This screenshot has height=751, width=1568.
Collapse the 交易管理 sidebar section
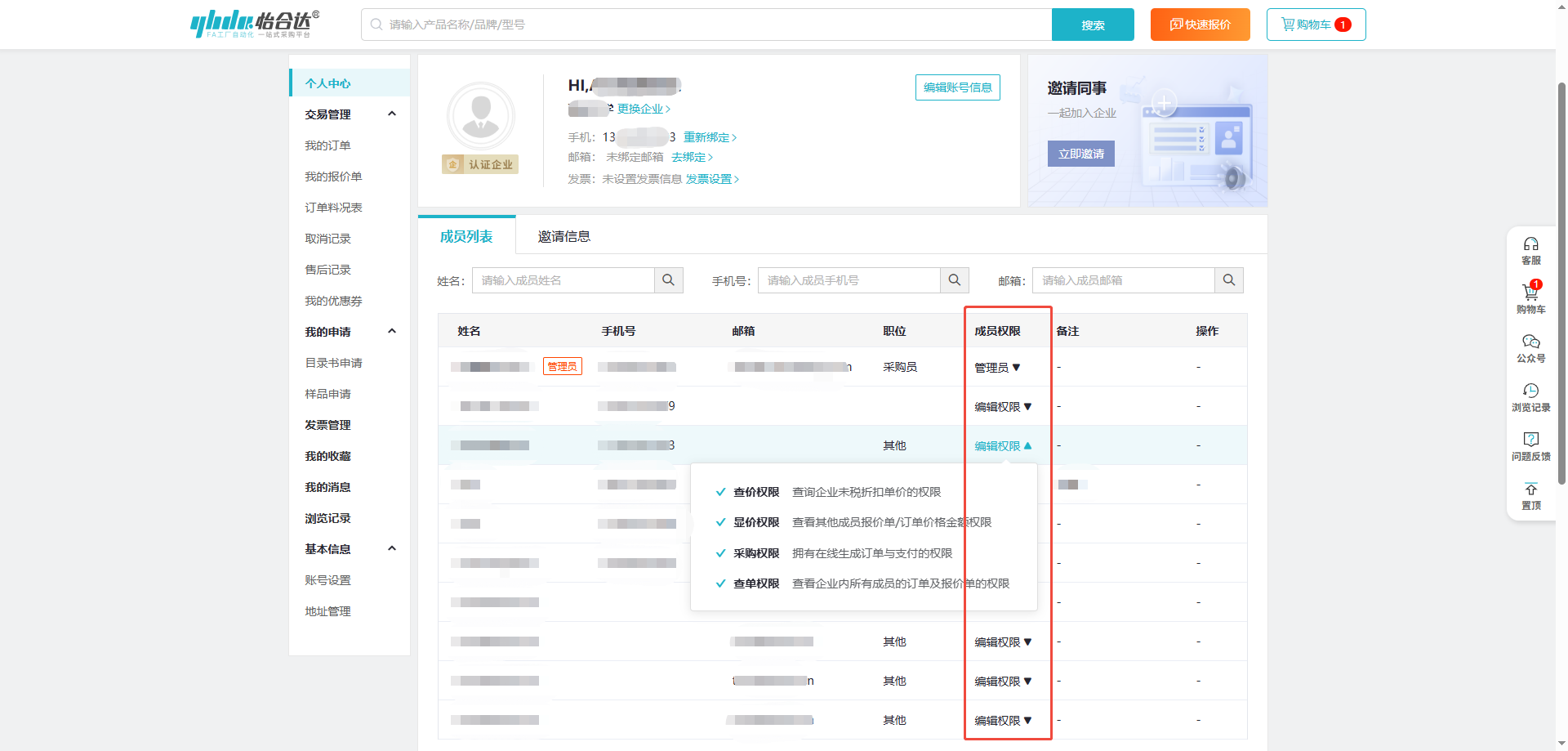(392, 114)
